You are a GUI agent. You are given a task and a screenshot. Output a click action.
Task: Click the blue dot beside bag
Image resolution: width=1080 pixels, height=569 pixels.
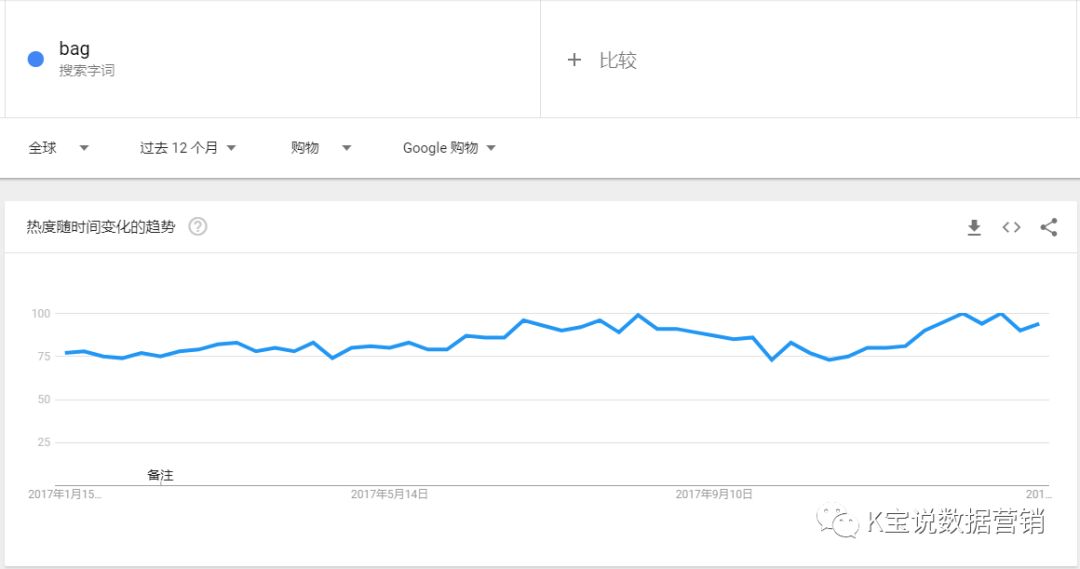[x=36, y=59]
